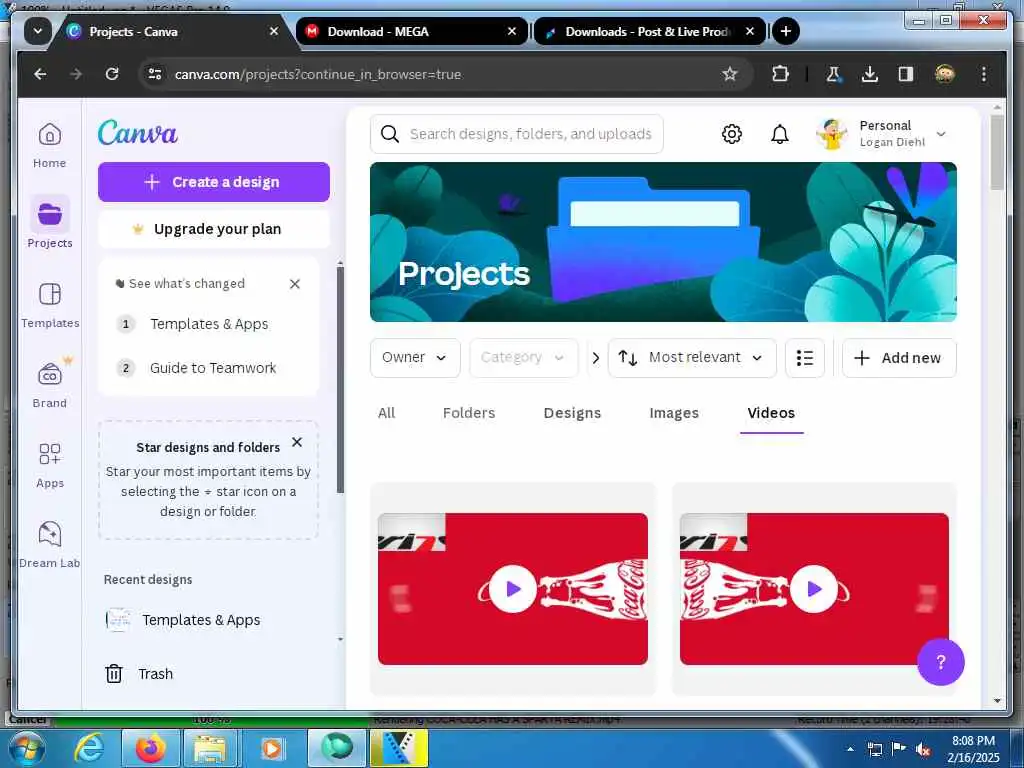Toggle the browser side panel icon
The height and width of the screenshot is (768, 1024).
pos(905,74)
